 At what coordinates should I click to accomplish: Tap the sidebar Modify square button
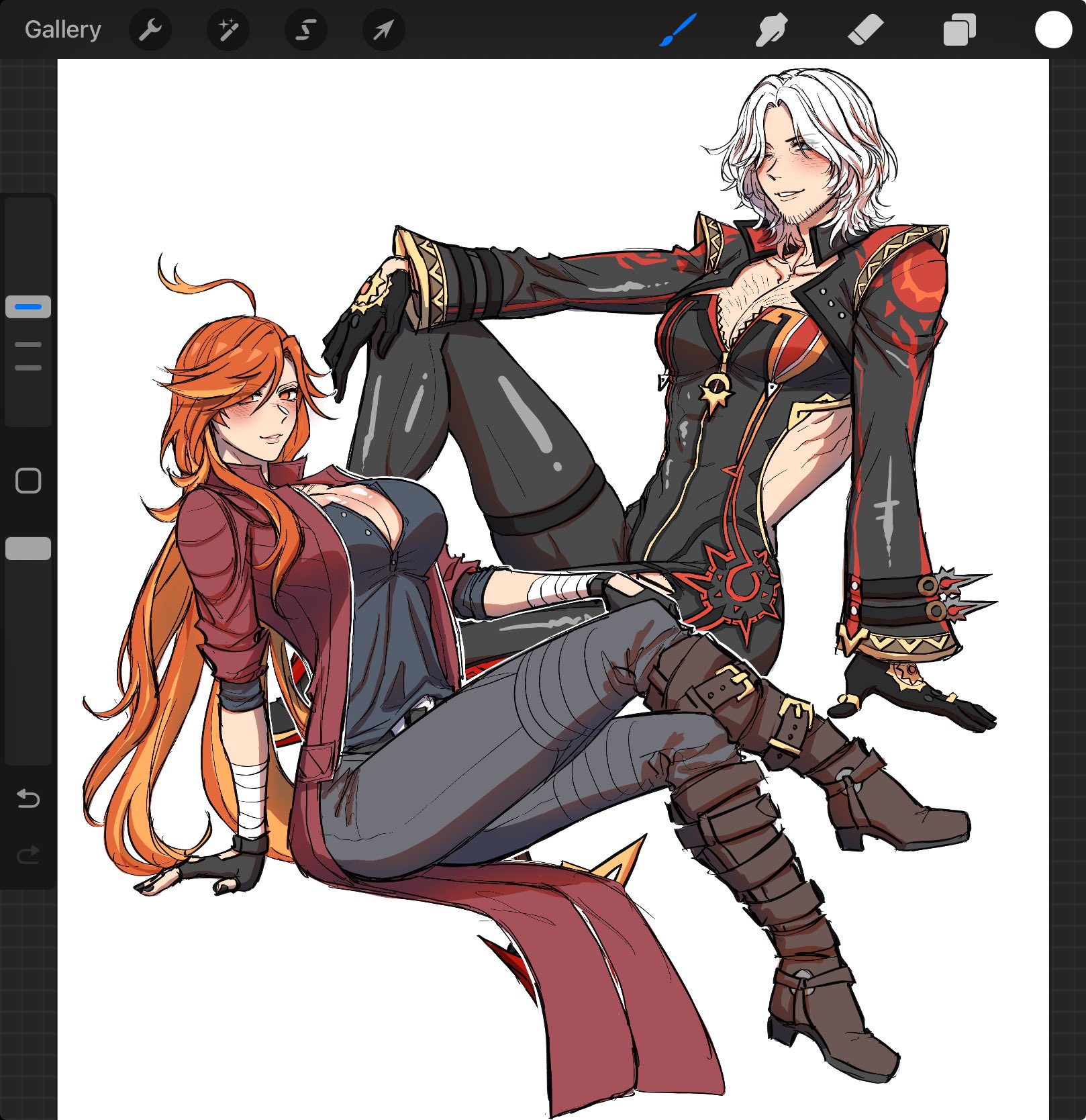point(28,481)
